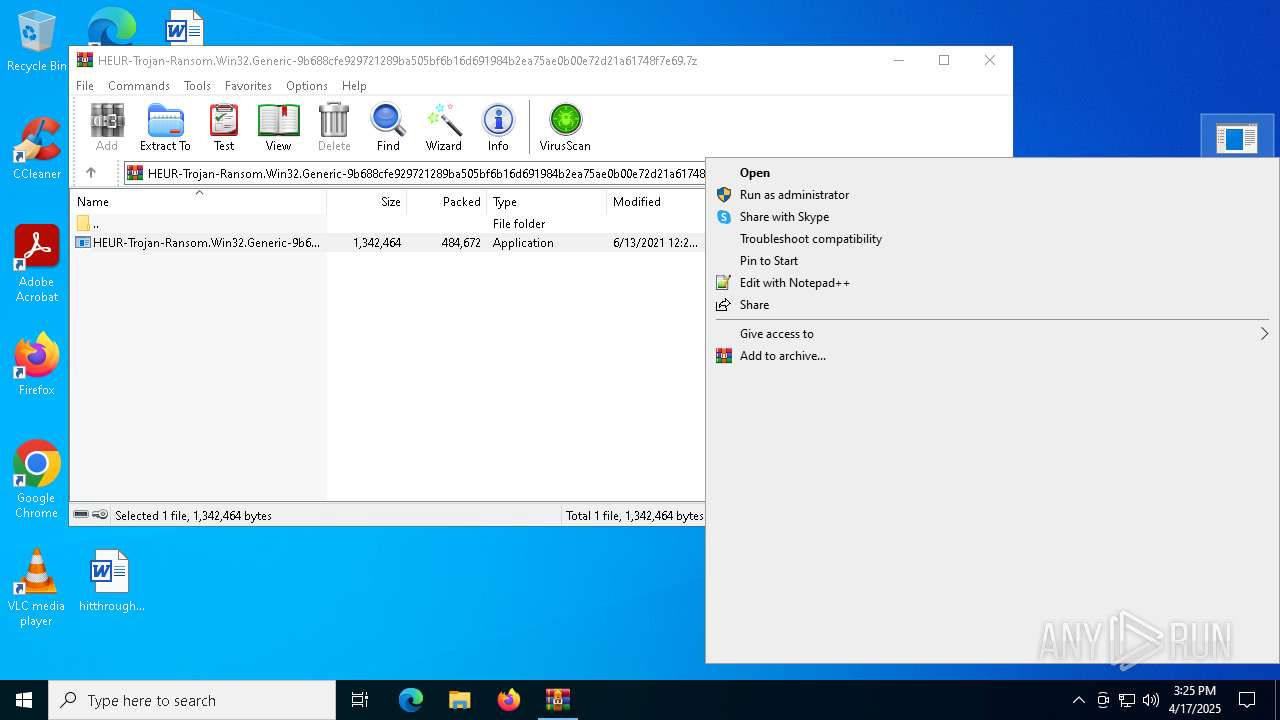Open Microsoft Edge in taskbar
The width and height of the screenshot is (1280, 720).
click(411, 700)
